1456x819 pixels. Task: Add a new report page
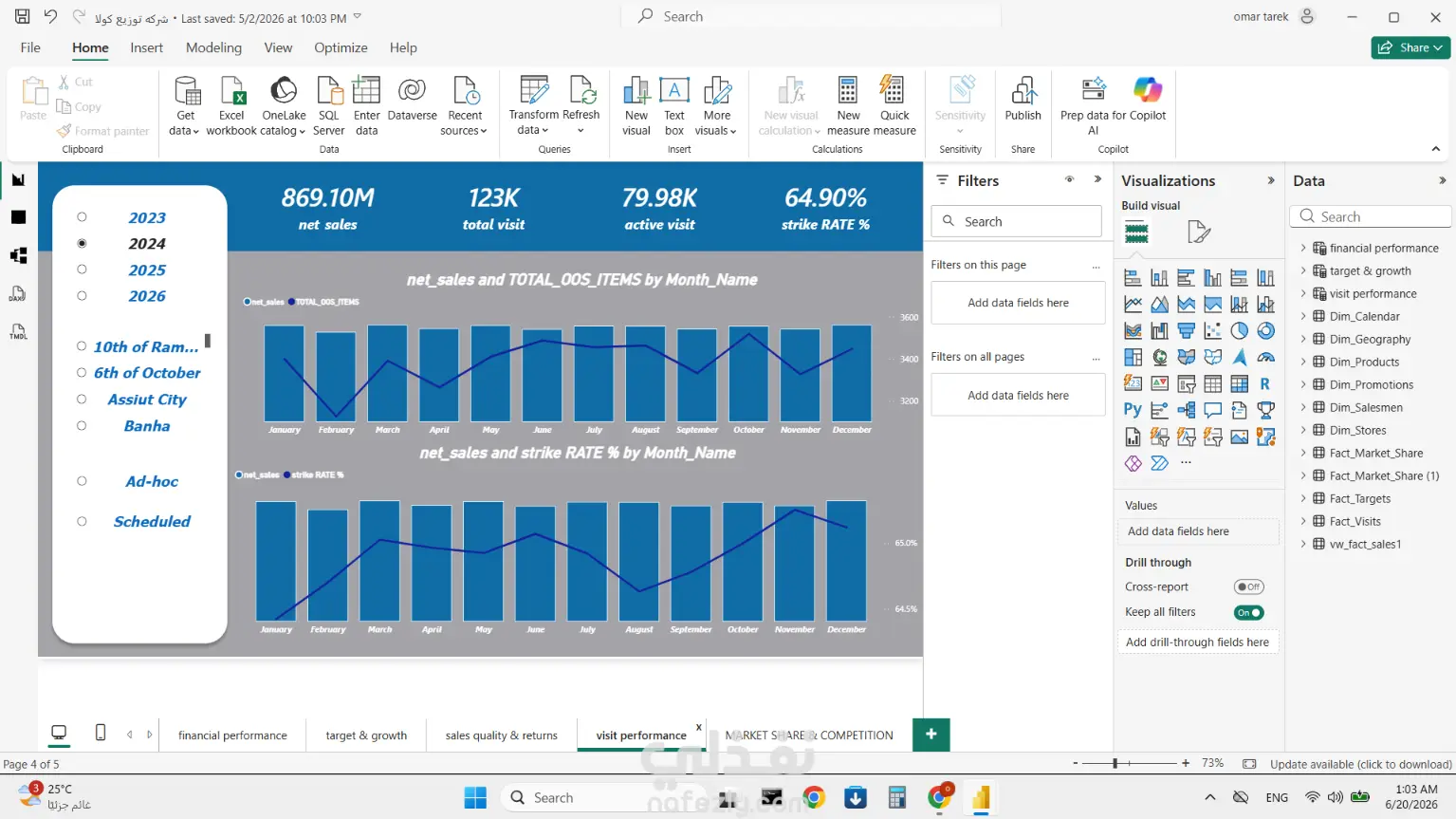pyautogui.click(x=931, y=734)
